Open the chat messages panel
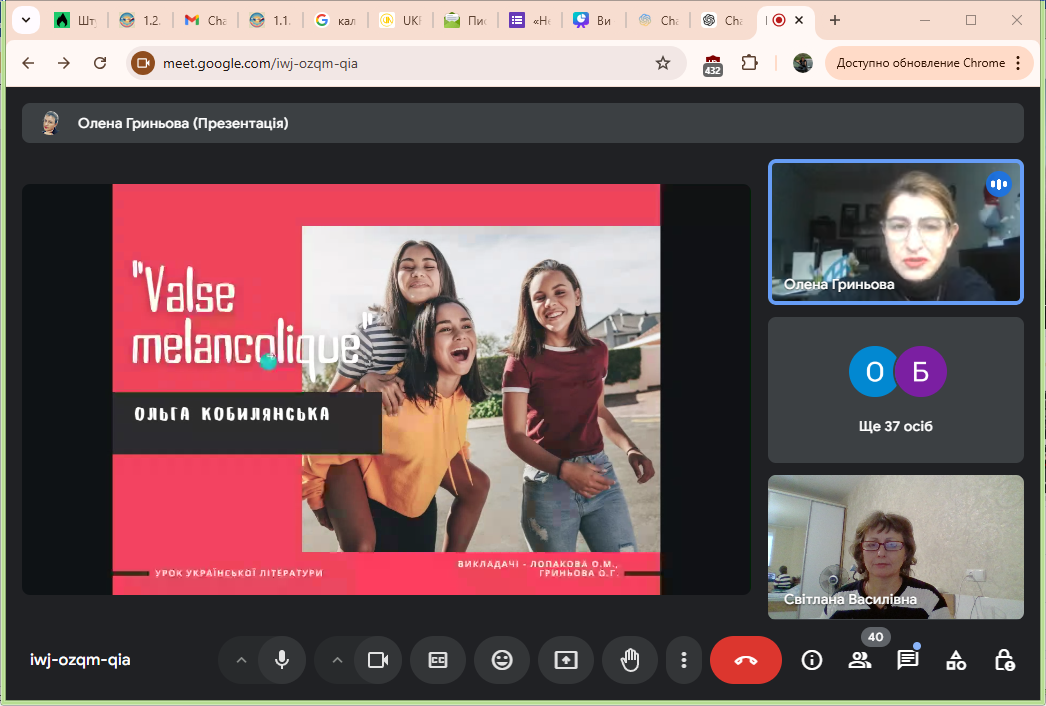Image resolution: width=1046 pixels, height=706 pixels. [907, 660]
